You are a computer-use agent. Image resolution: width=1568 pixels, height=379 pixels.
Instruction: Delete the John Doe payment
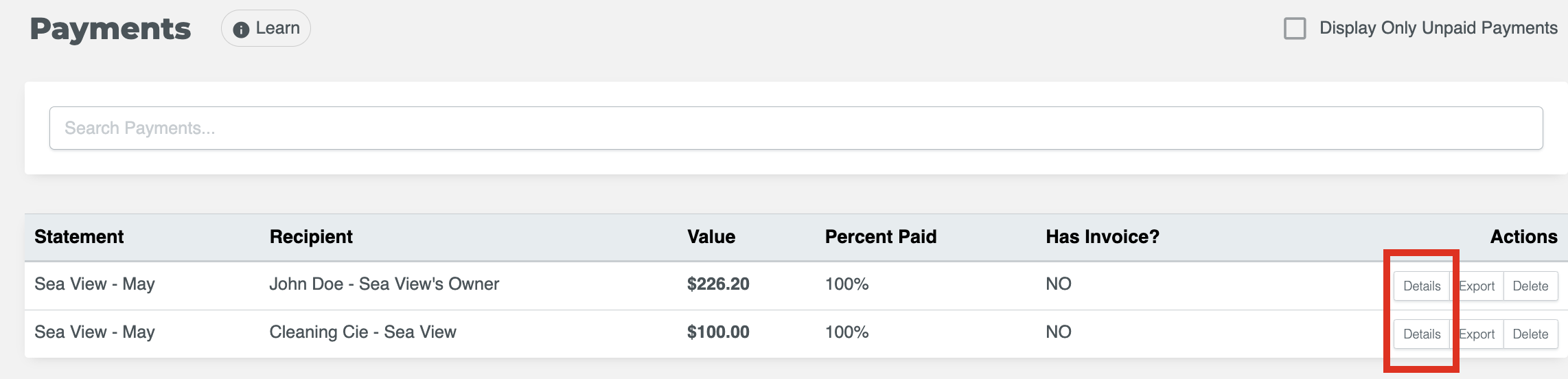1530,286
